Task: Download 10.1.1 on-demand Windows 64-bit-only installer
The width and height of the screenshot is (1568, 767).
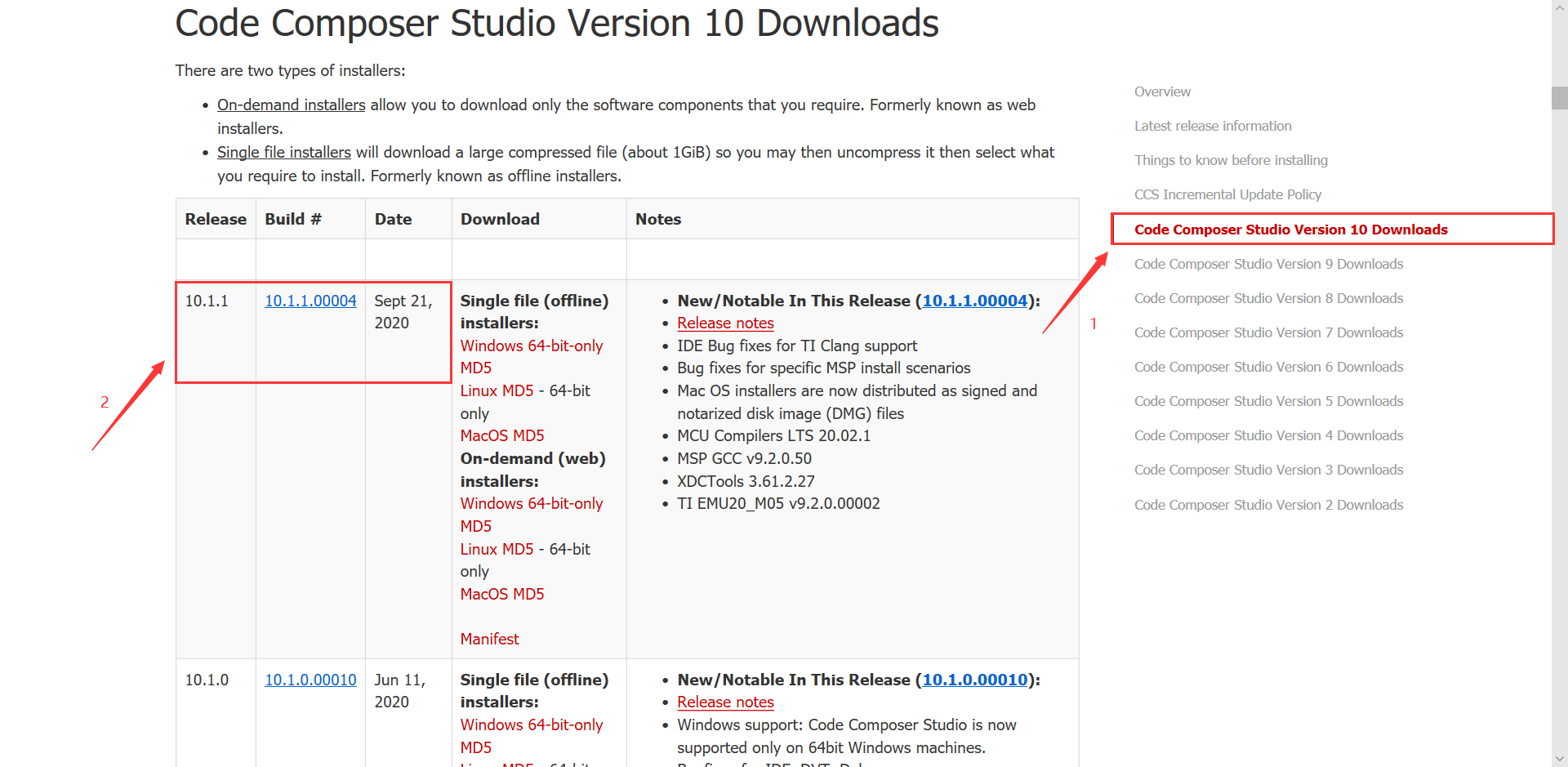Action: 532,503
